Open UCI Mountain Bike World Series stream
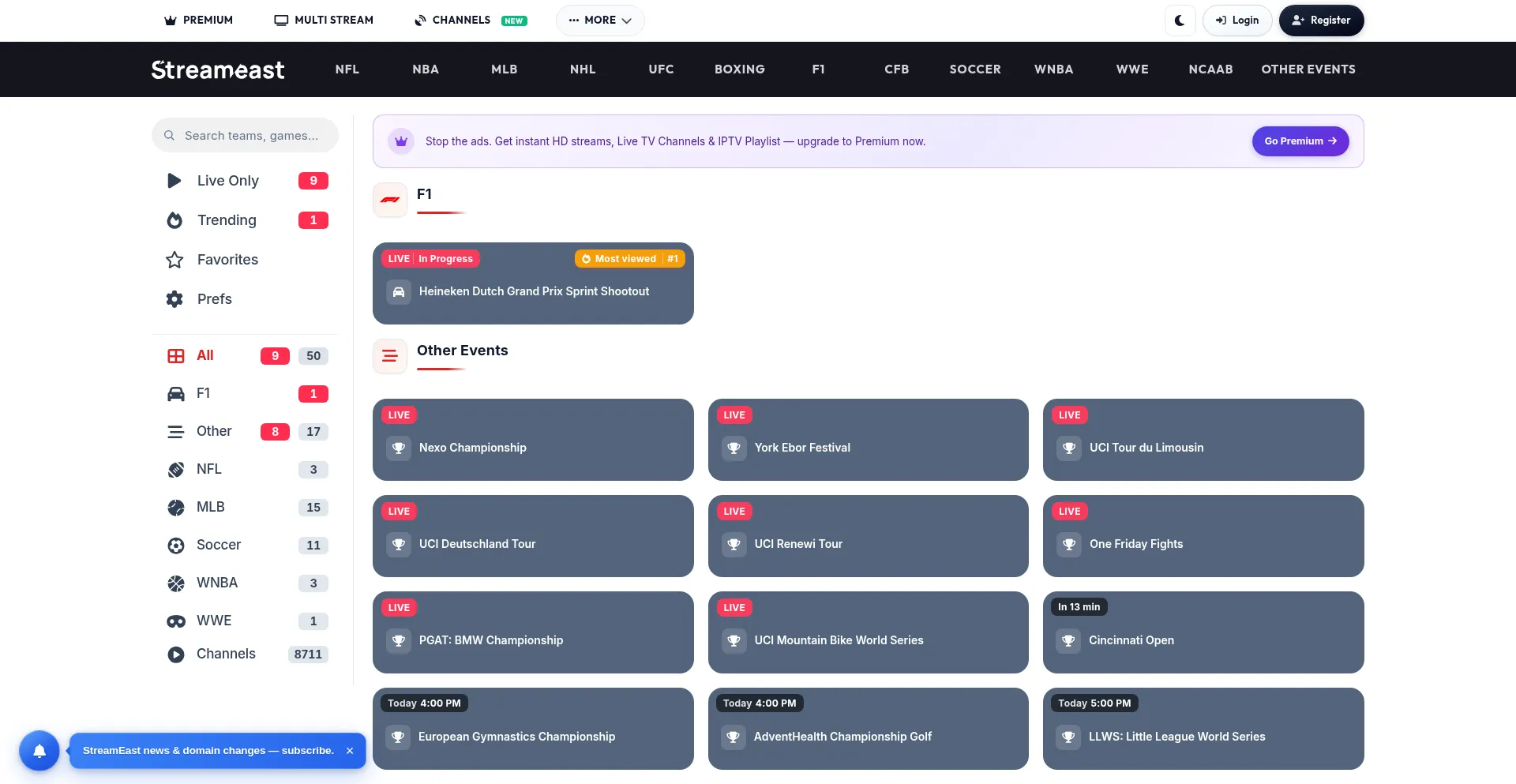 869,632
